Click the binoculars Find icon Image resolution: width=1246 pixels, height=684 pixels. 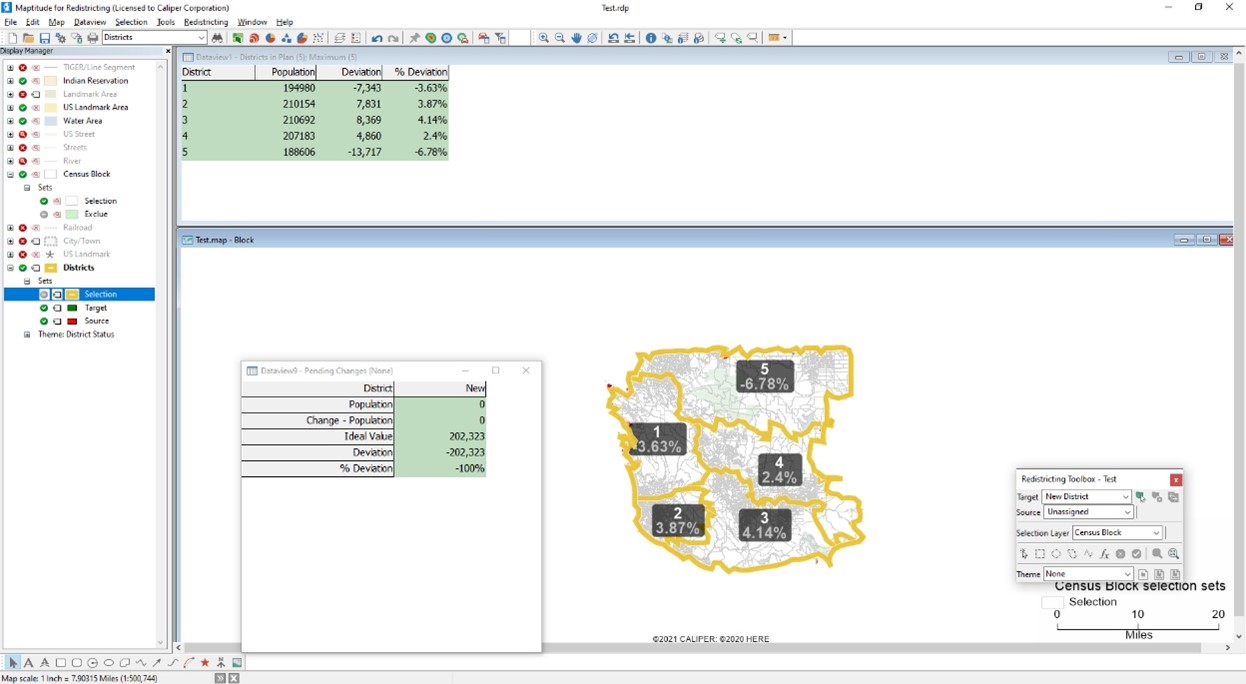point(218,38)
